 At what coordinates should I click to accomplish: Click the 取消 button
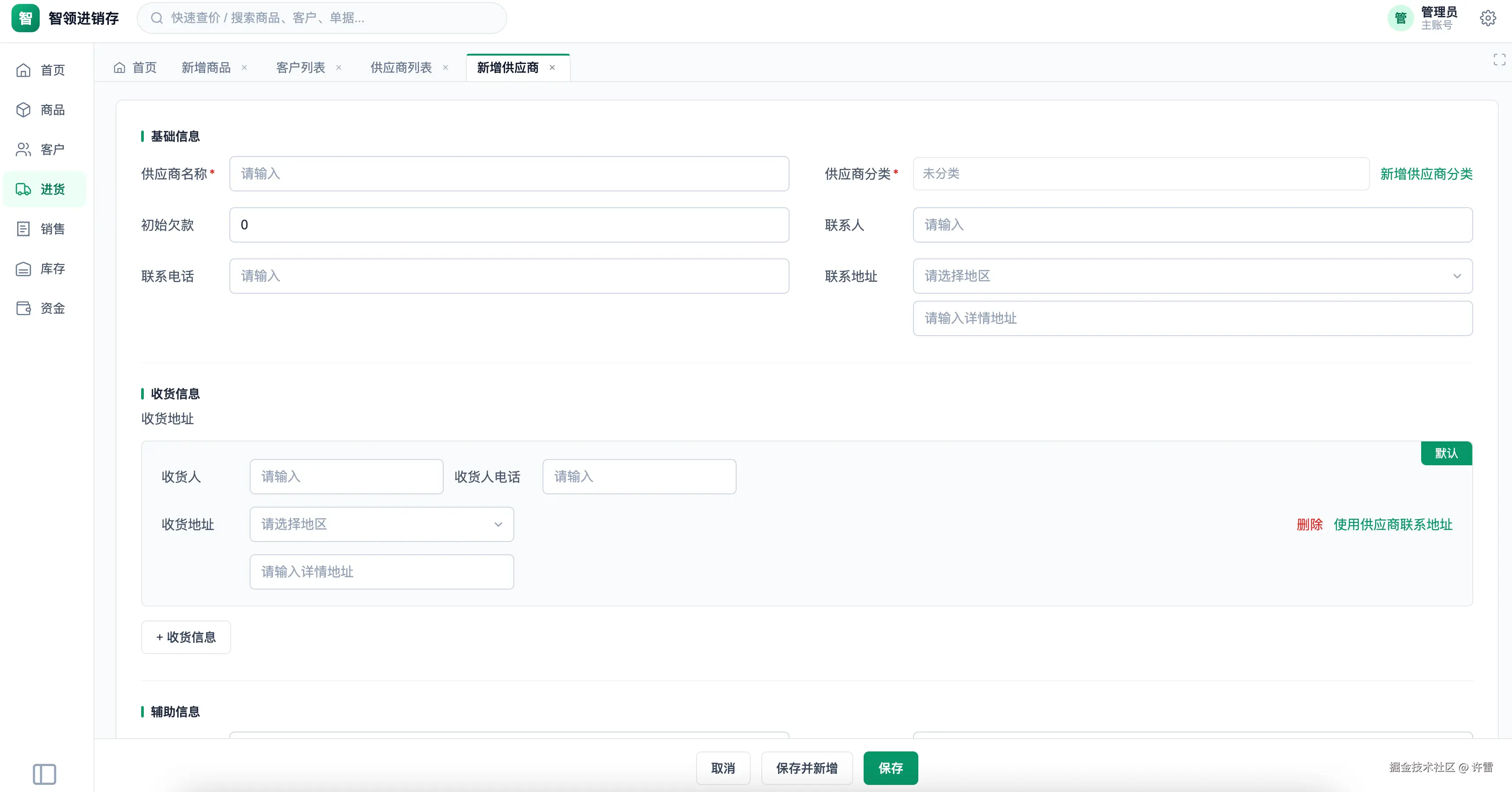723,768
